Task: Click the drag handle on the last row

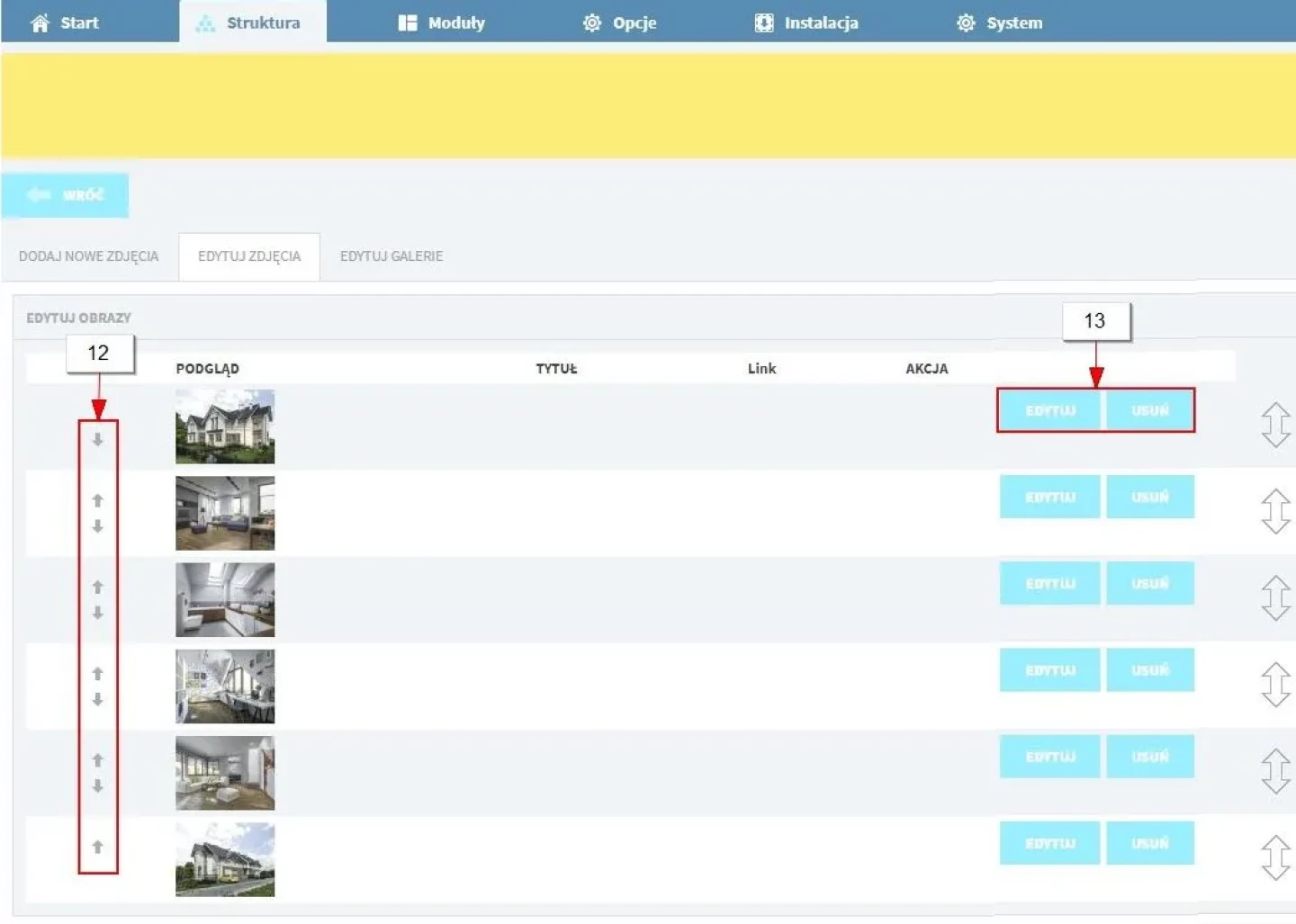Action: (x=1275, y=857)
